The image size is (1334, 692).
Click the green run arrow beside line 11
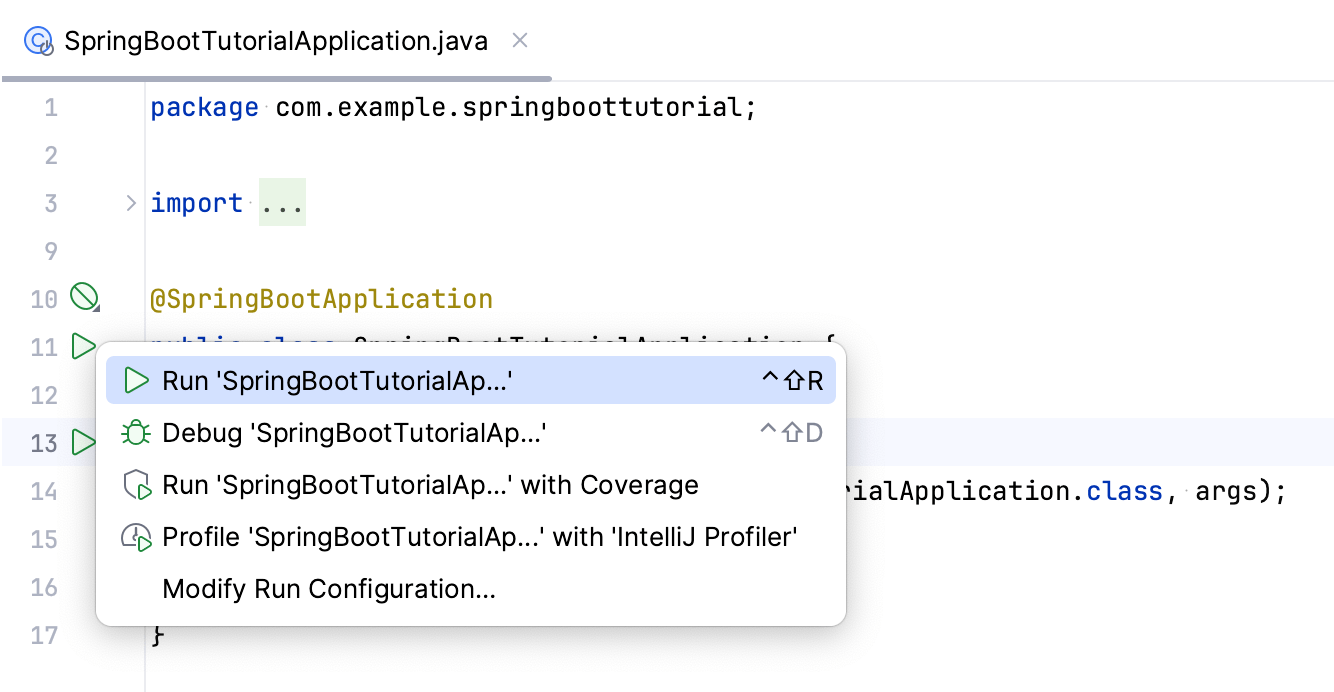tap(84, 347)
